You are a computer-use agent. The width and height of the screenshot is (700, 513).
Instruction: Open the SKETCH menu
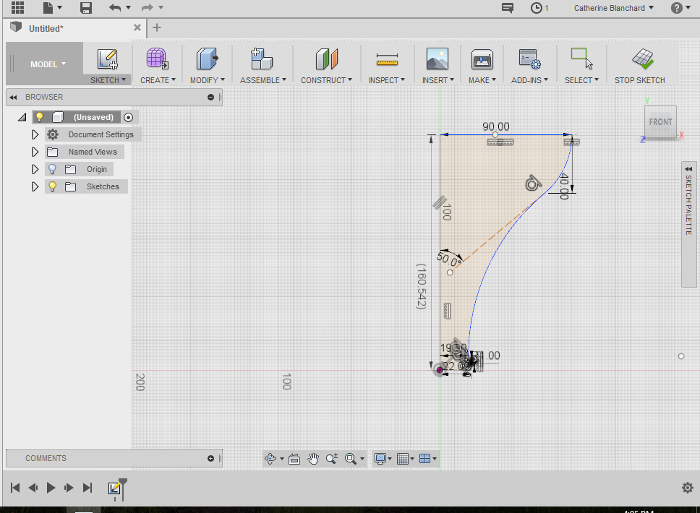pos(108,80)
